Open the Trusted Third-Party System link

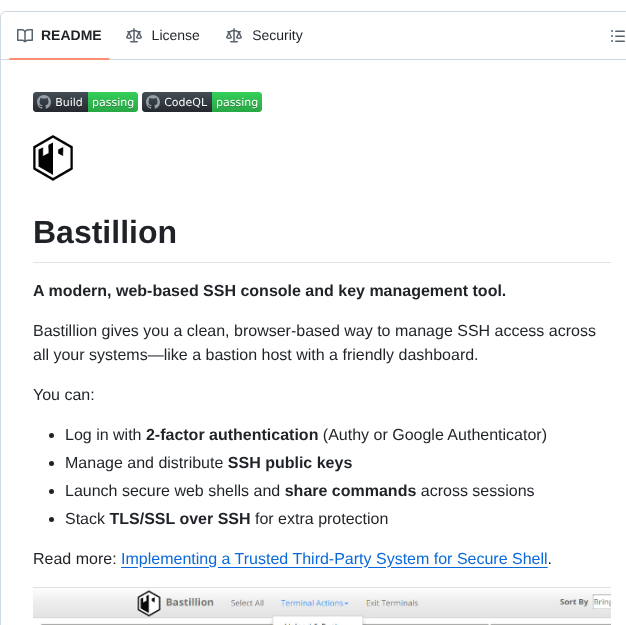click(x=334, y=559)
